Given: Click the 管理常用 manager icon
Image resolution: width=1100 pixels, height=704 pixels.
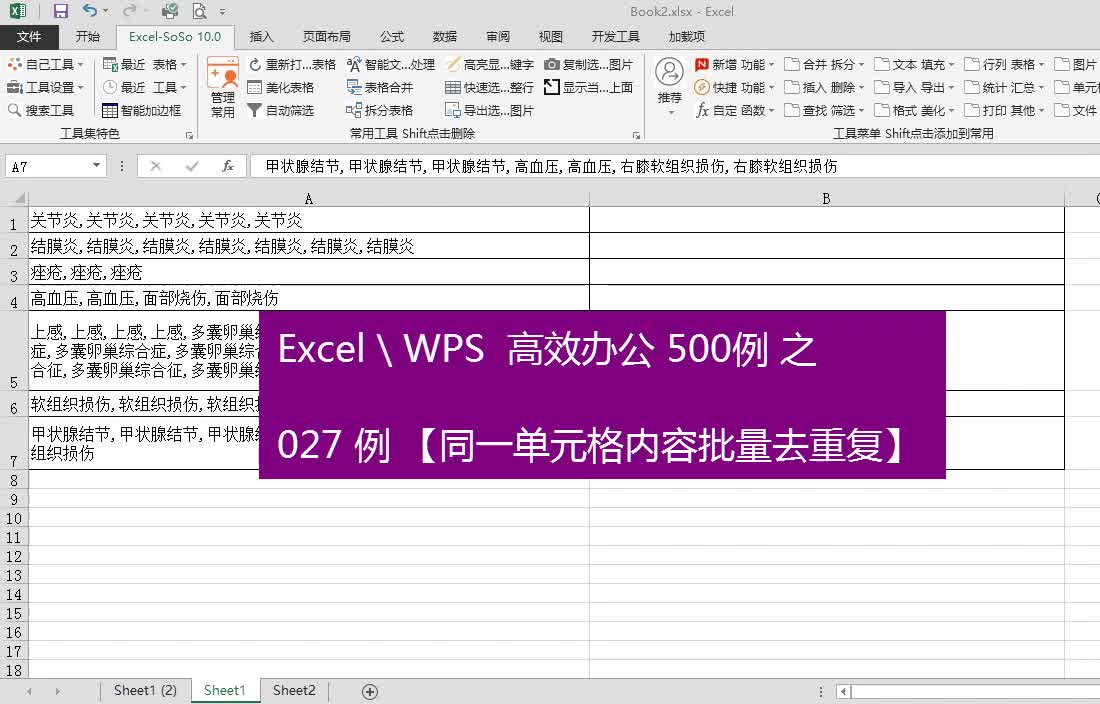Looking at the screenshot, I should tap(223, 85).
